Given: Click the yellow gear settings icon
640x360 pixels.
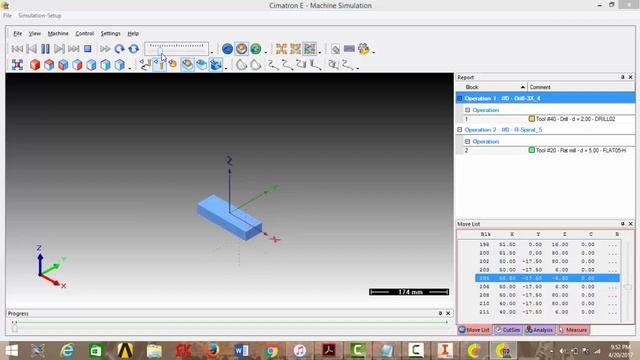Looking at the screenshot, I should point(363,49).
